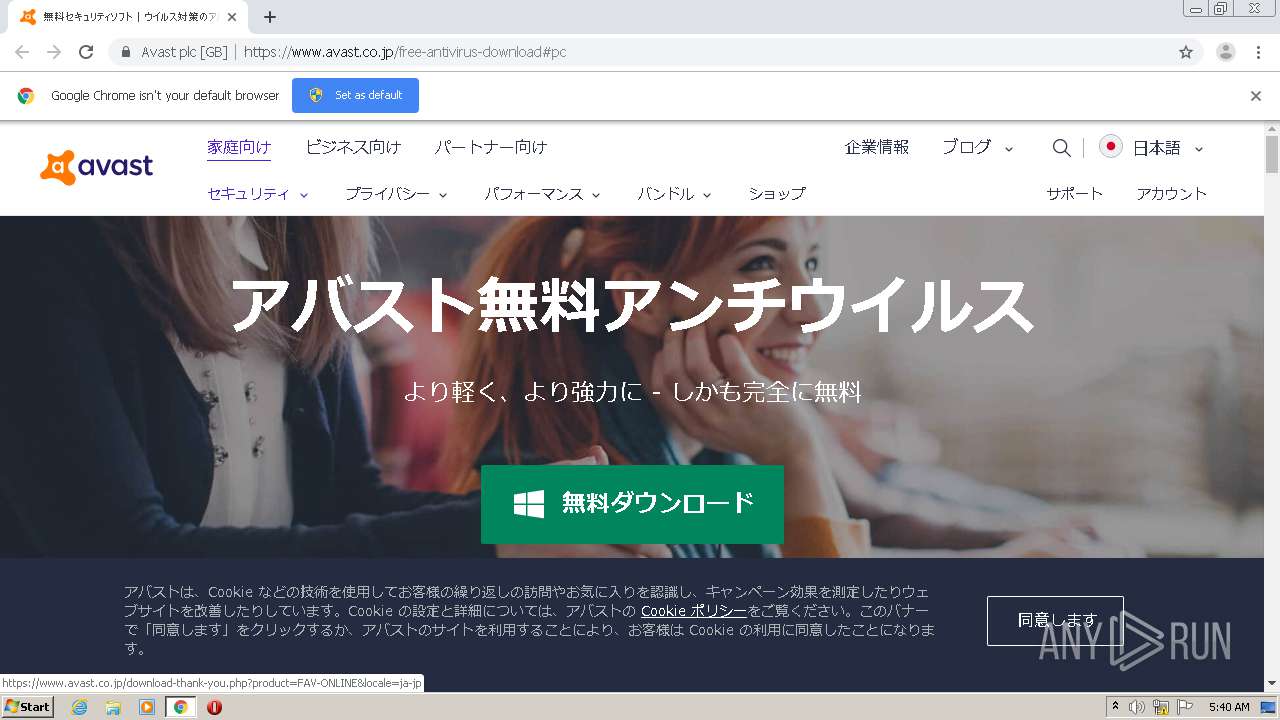1280x720 pixels.
Task: Open Chrome three-dot menu
Action: (1258, 52)
